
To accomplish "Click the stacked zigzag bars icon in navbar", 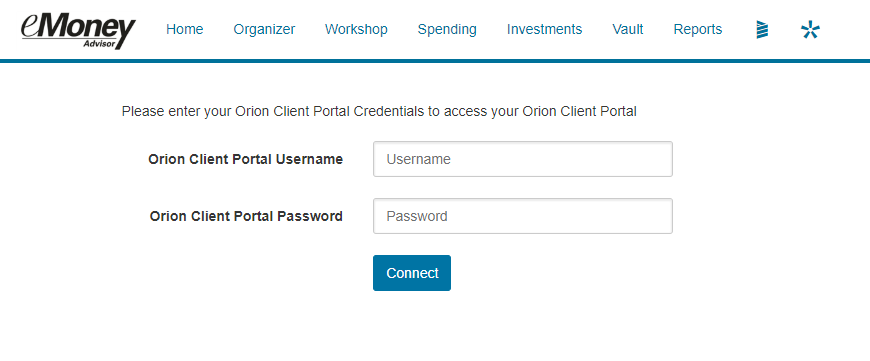I will (x=762, y=29).
